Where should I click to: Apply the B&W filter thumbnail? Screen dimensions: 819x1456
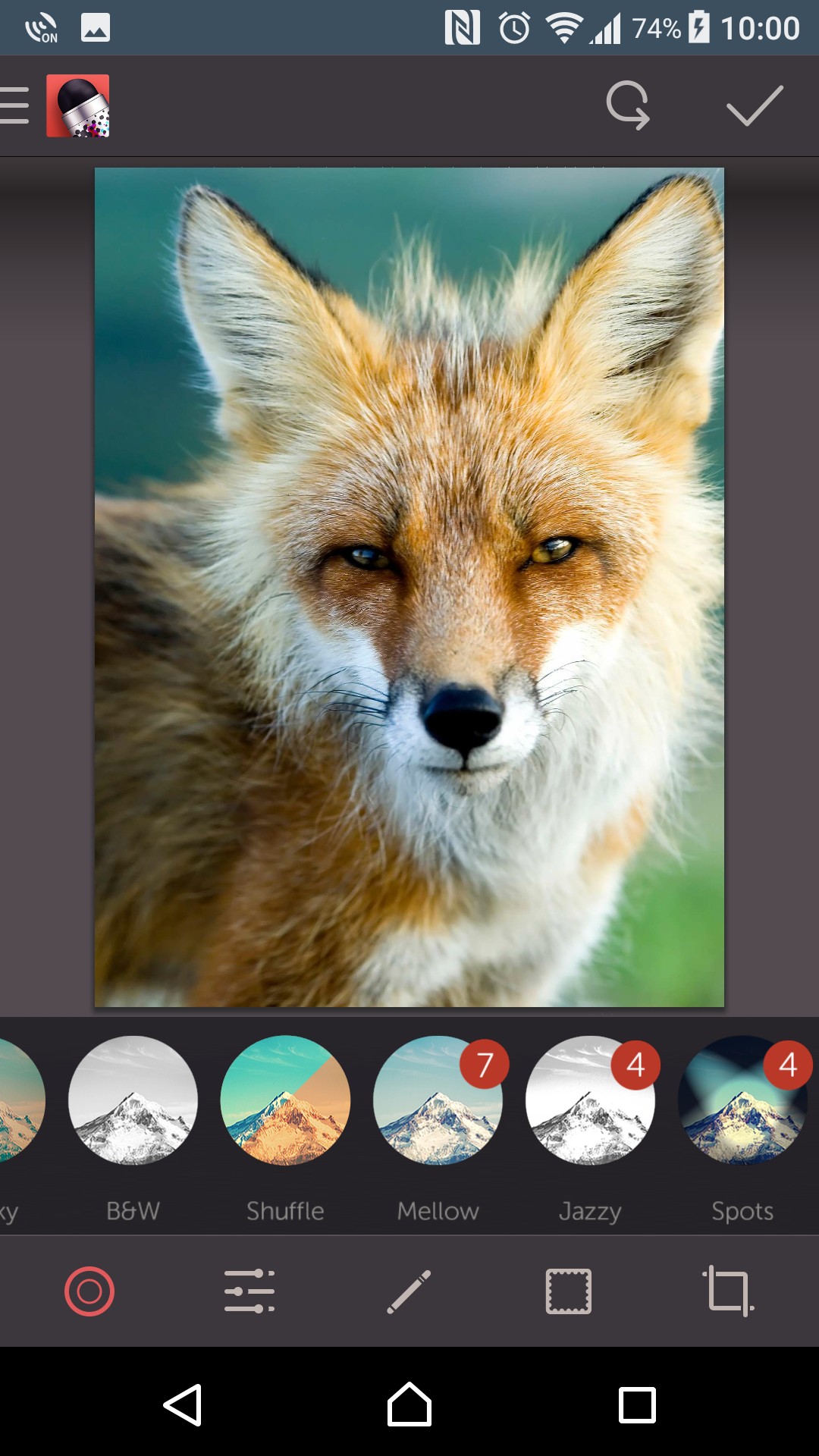133,1100
